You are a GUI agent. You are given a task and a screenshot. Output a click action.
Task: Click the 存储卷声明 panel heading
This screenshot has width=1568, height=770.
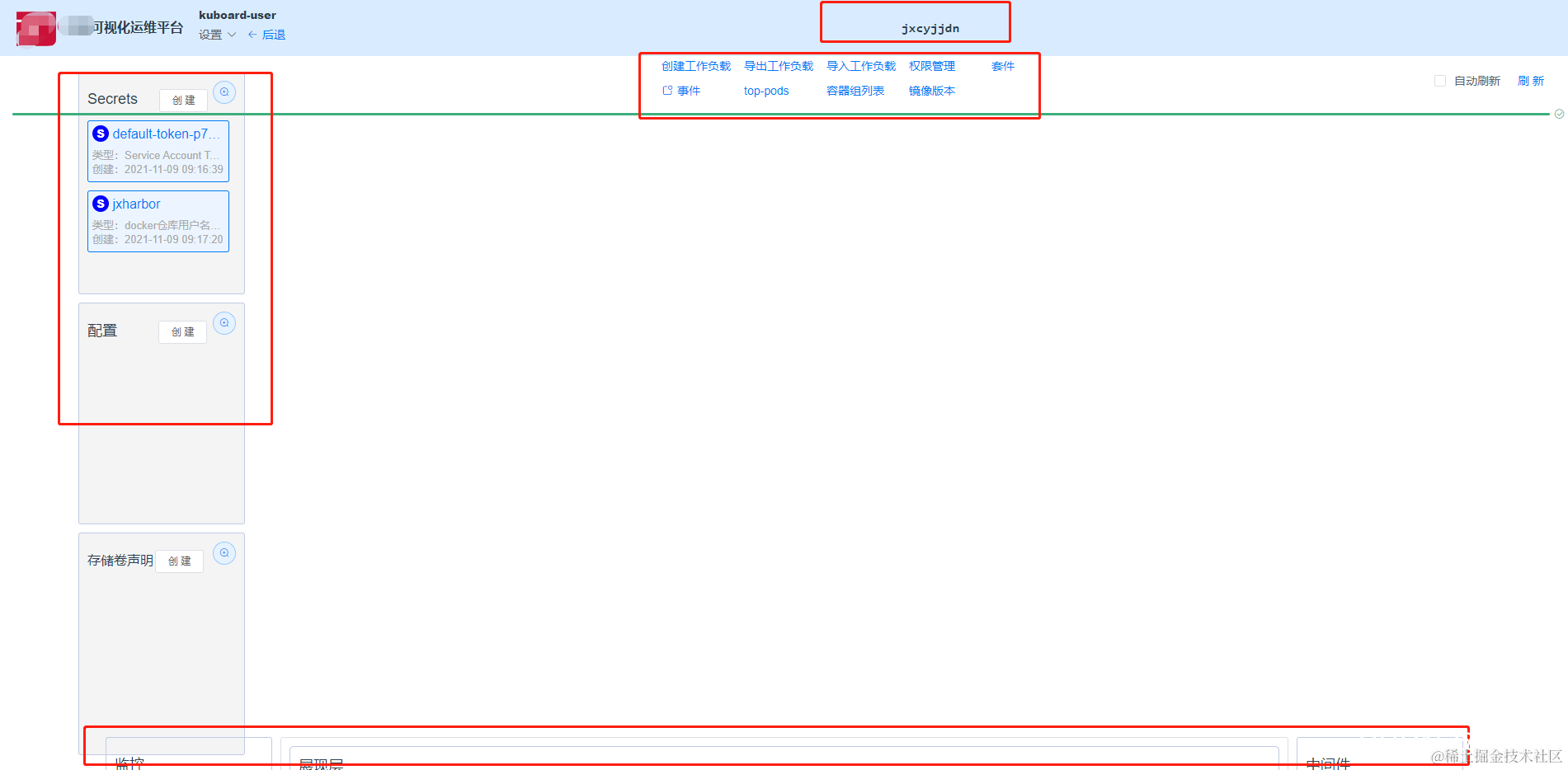point(120,560)
